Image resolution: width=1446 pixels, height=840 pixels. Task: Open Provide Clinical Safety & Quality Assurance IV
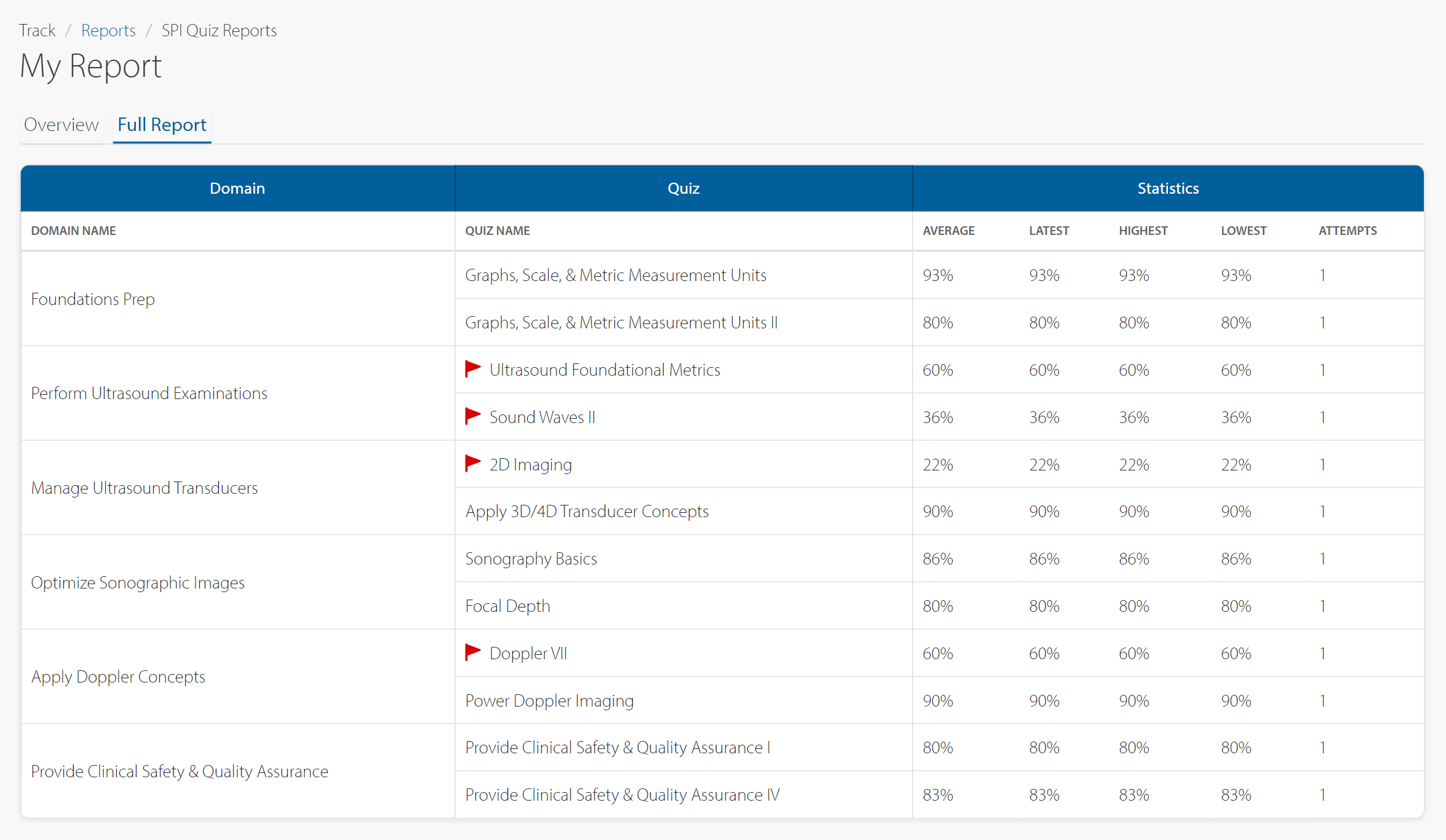[622, 794]
